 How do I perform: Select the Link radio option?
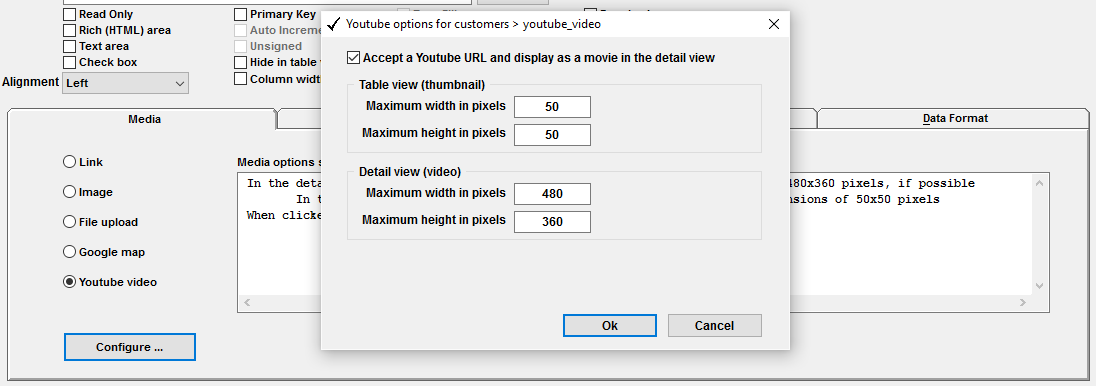[69, 162]
